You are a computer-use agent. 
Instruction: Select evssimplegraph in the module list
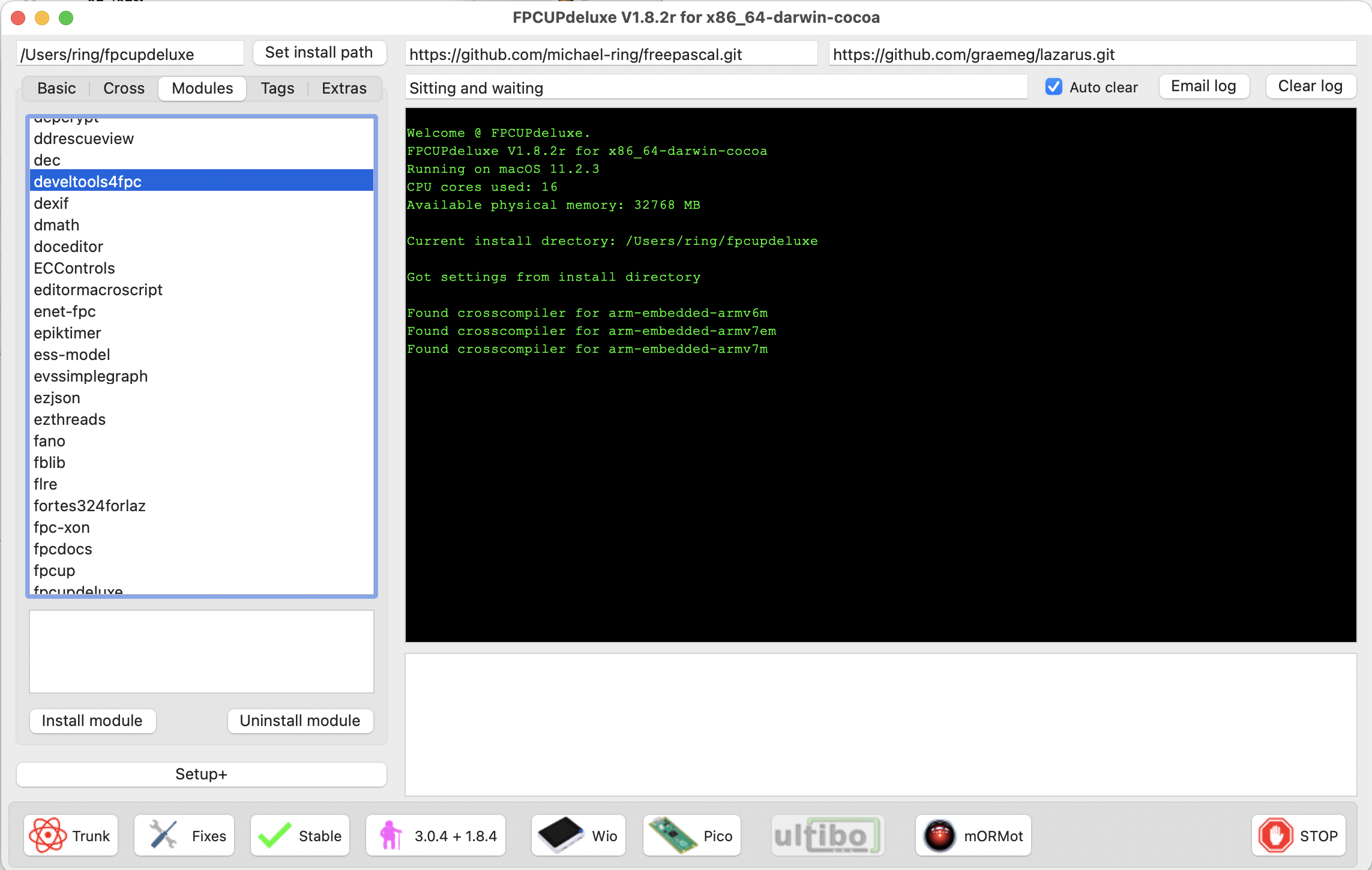pos(202,376)
